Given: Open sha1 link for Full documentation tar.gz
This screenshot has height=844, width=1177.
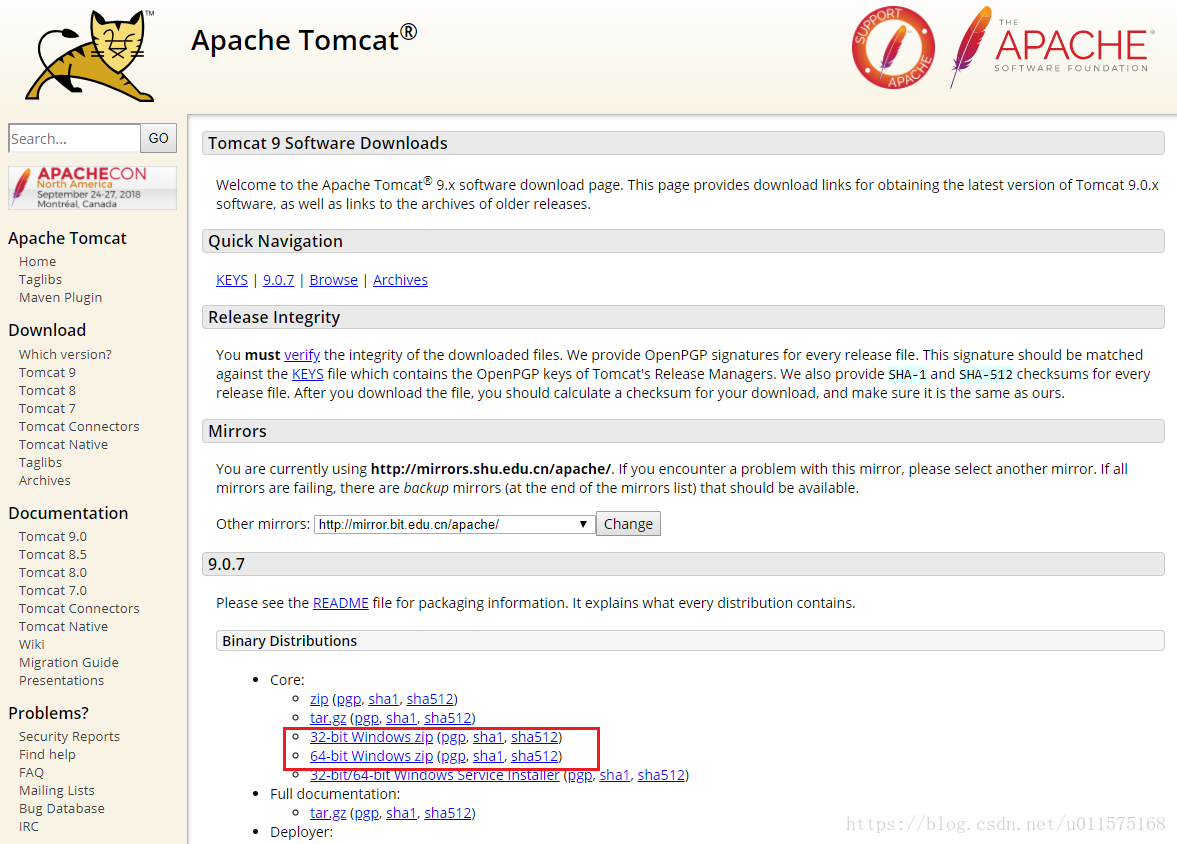Looking at the screenshot, I should [401, 813].
